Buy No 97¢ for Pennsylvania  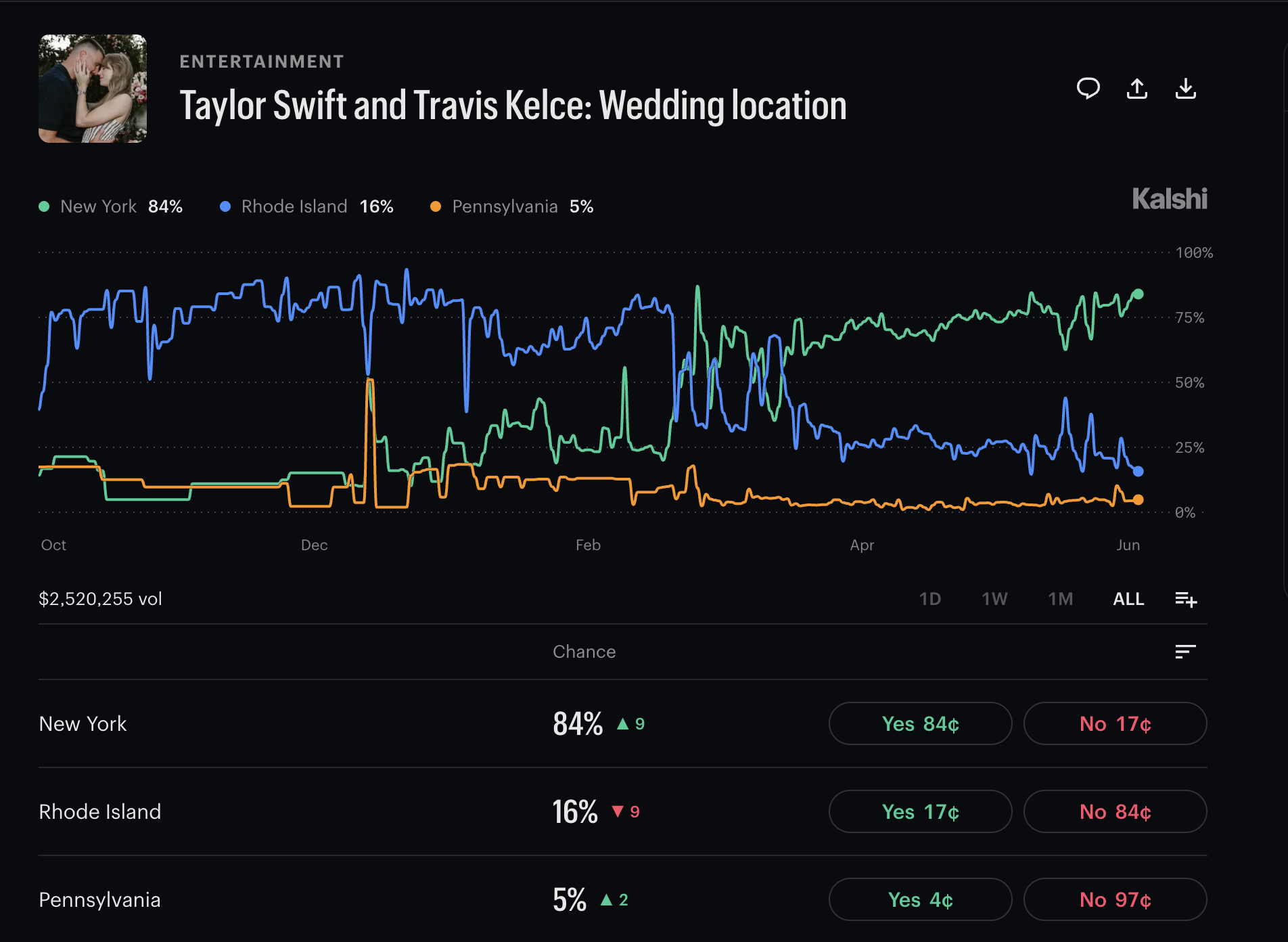pyautogui.click(x=1115, y=899)
